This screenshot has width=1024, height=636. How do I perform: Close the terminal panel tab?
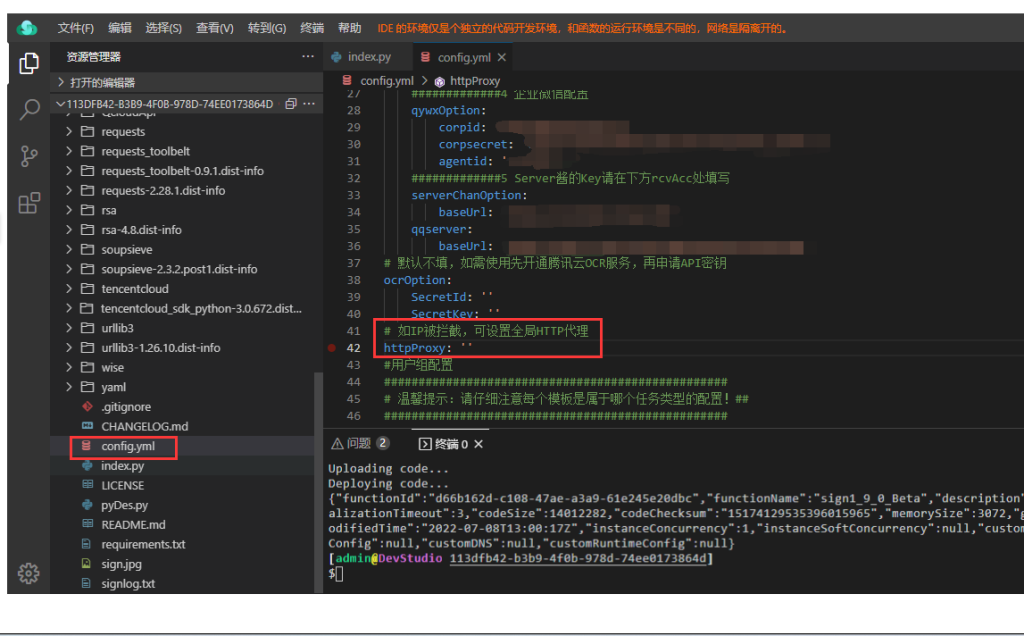pos(478,444)
